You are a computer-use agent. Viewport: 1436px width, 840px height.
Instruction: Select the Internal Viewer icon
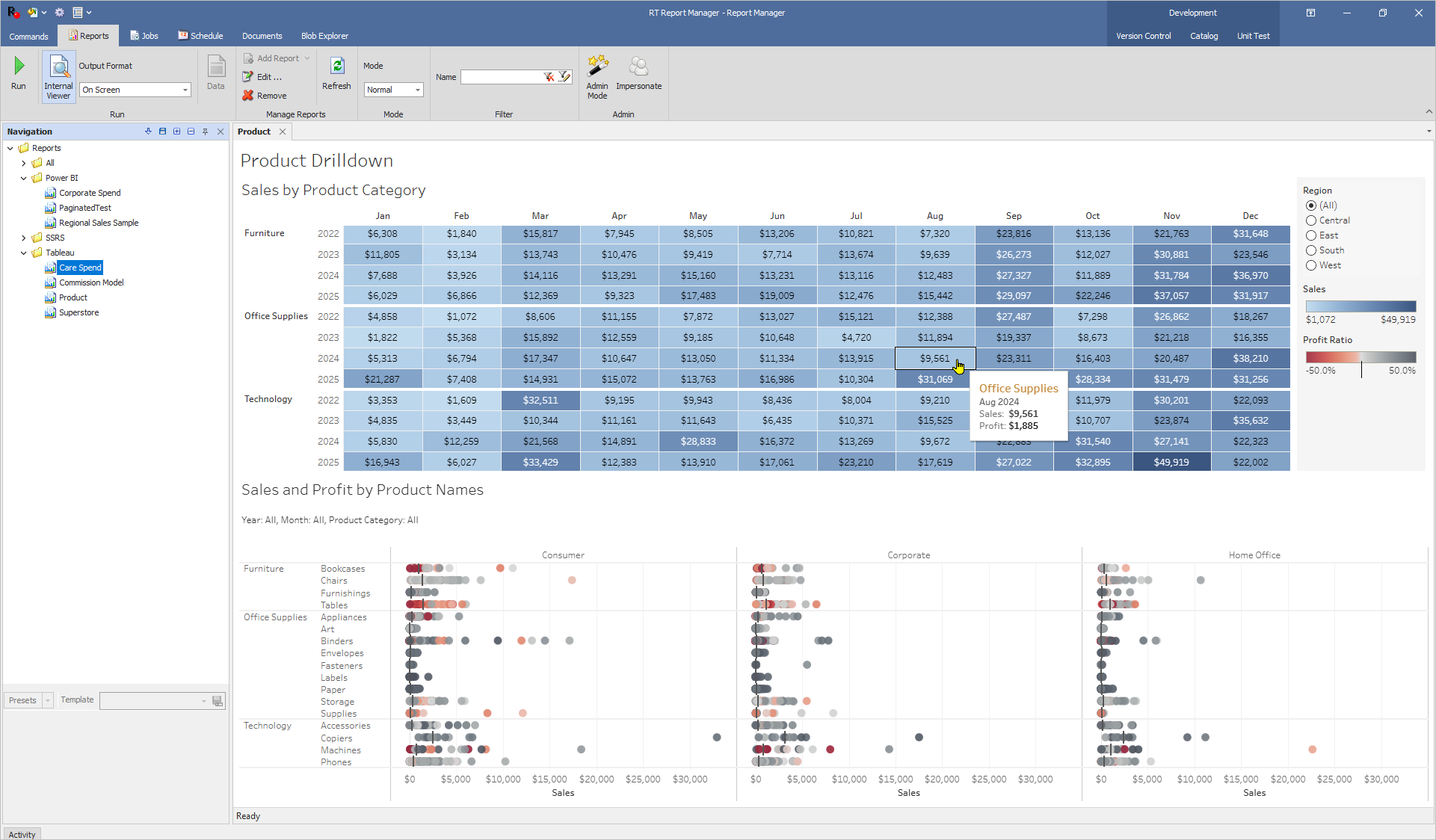coord(58,76)
